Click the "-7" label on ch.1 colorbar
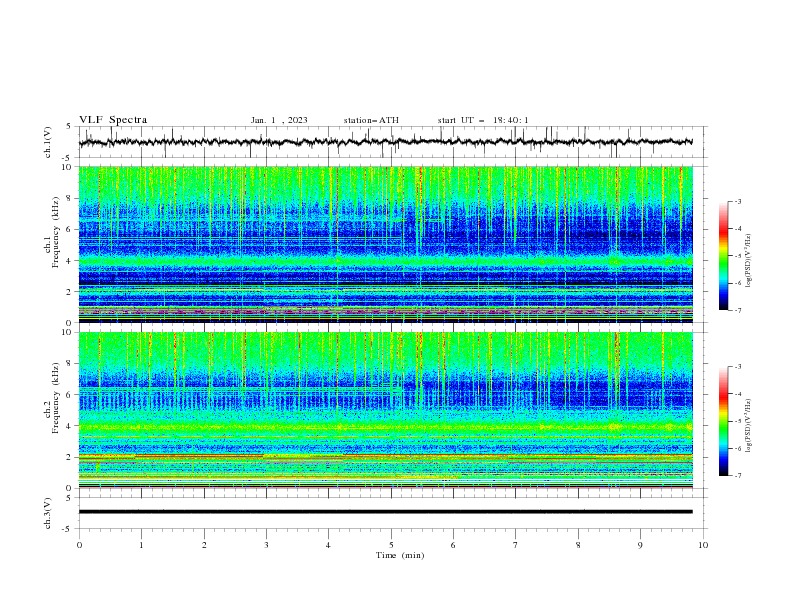Image resolution: width=792 pixels, height=612 pixels. (x=737, y=310)
